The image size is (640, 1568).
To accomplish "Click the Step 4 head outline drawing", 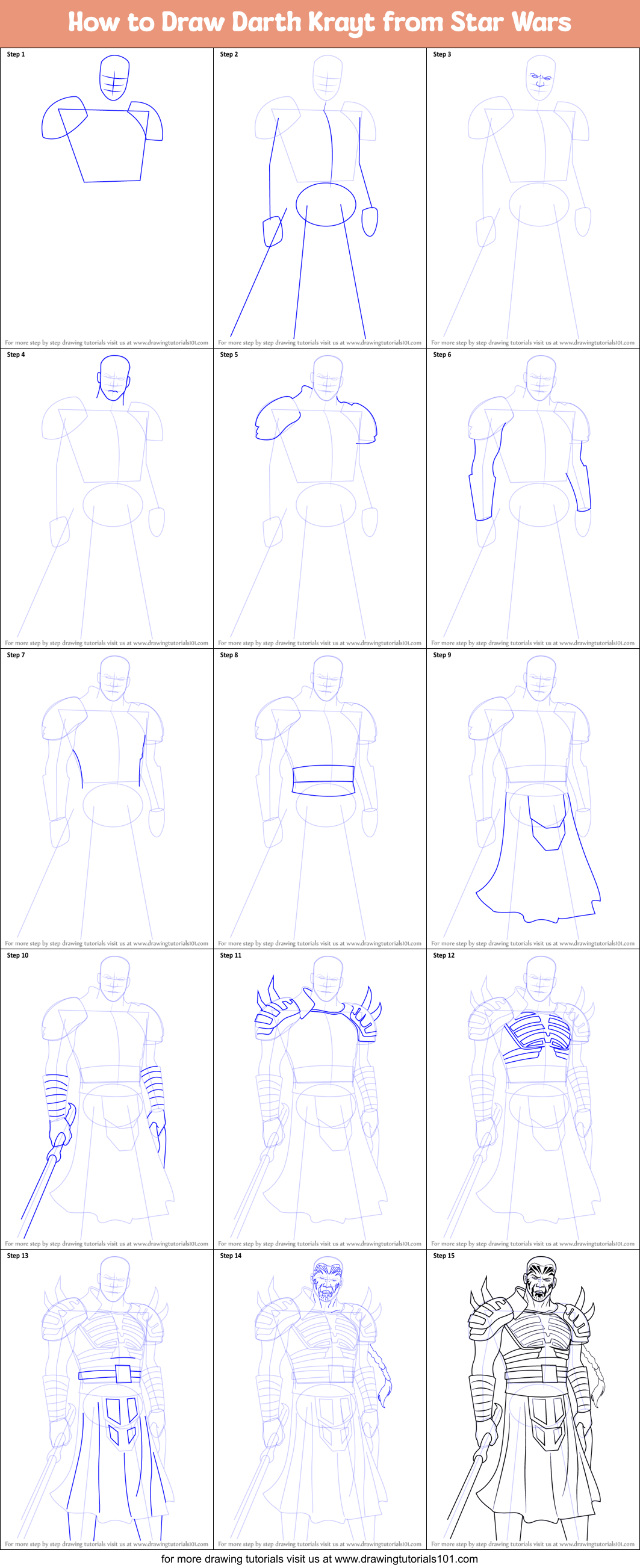I will pos(107,496).
